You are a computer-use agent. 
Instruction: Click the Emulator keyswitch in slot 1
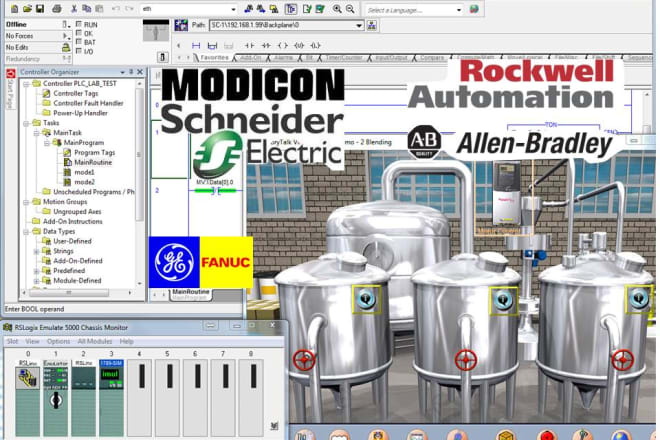click(x=56, y=400)
